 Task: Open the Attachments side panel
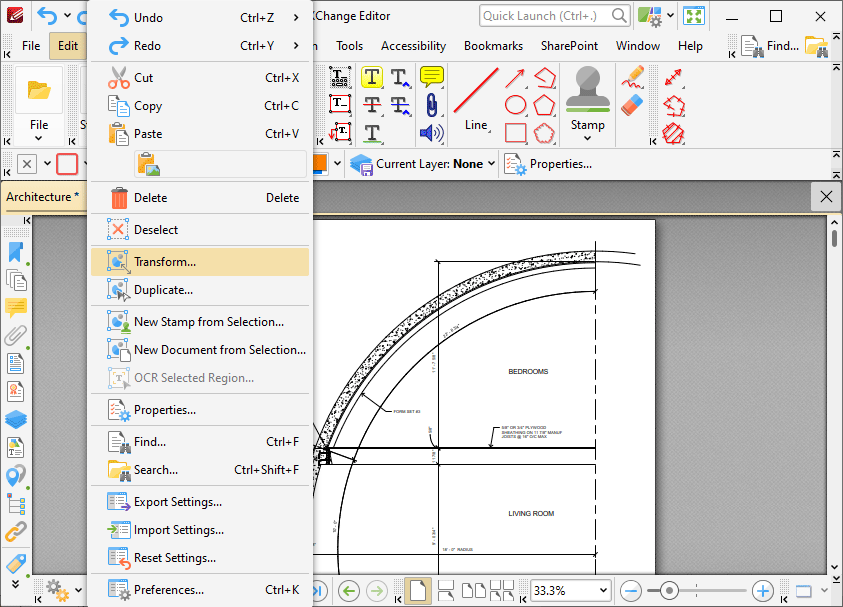16,335
